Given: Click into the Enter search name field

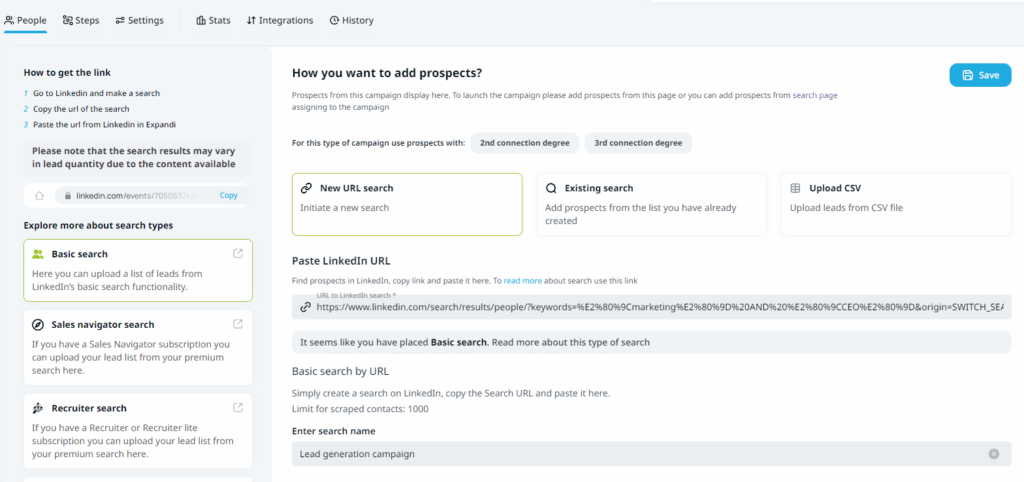Looking at the screenshot, I should (640, 454).
